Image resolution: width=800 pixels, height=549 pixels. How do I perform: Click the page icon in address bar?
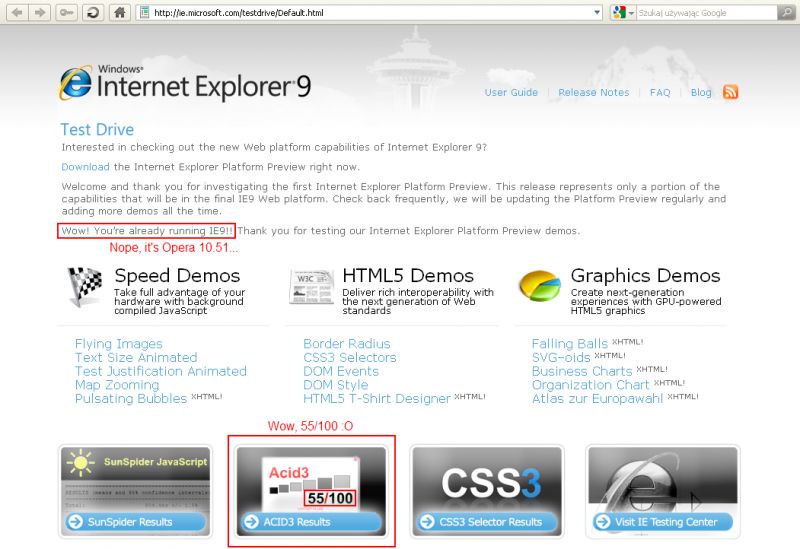point(145,12)
